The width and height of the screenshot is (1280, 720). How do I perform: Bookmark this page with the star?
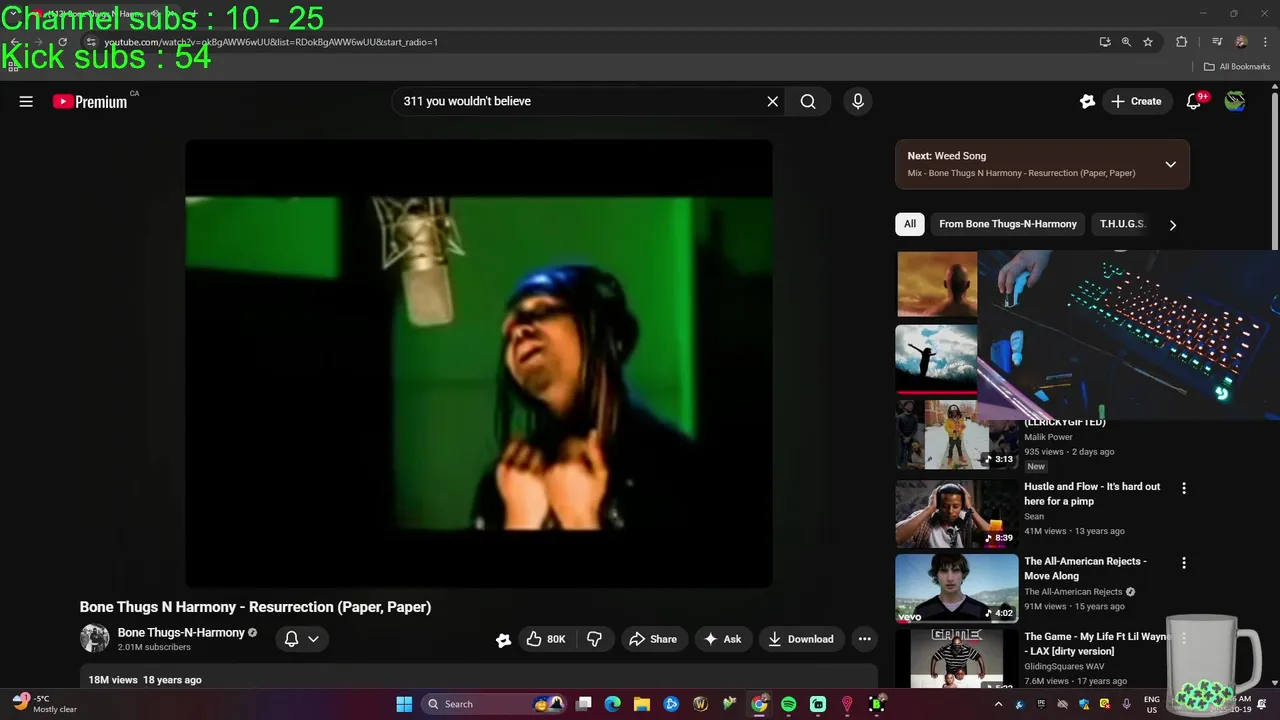(x=1148, y=42)
